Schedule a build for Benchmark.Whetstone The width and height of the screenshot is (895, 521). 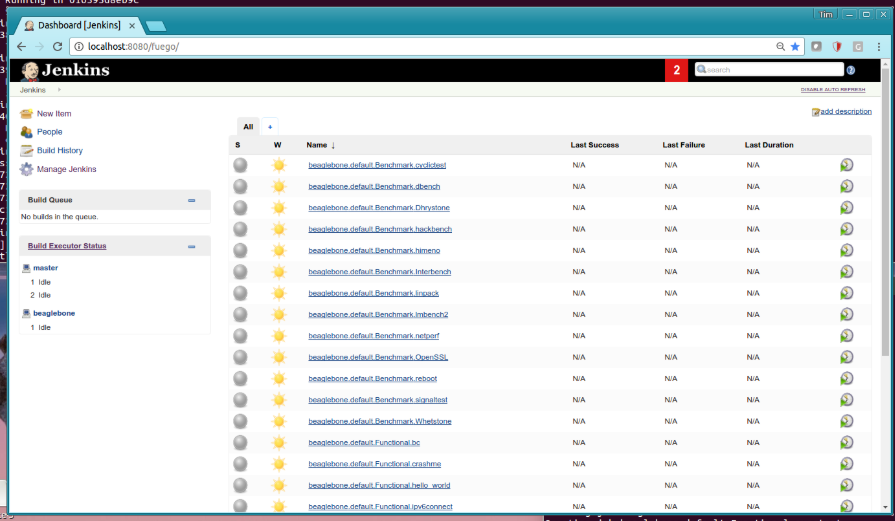point(846,421)
